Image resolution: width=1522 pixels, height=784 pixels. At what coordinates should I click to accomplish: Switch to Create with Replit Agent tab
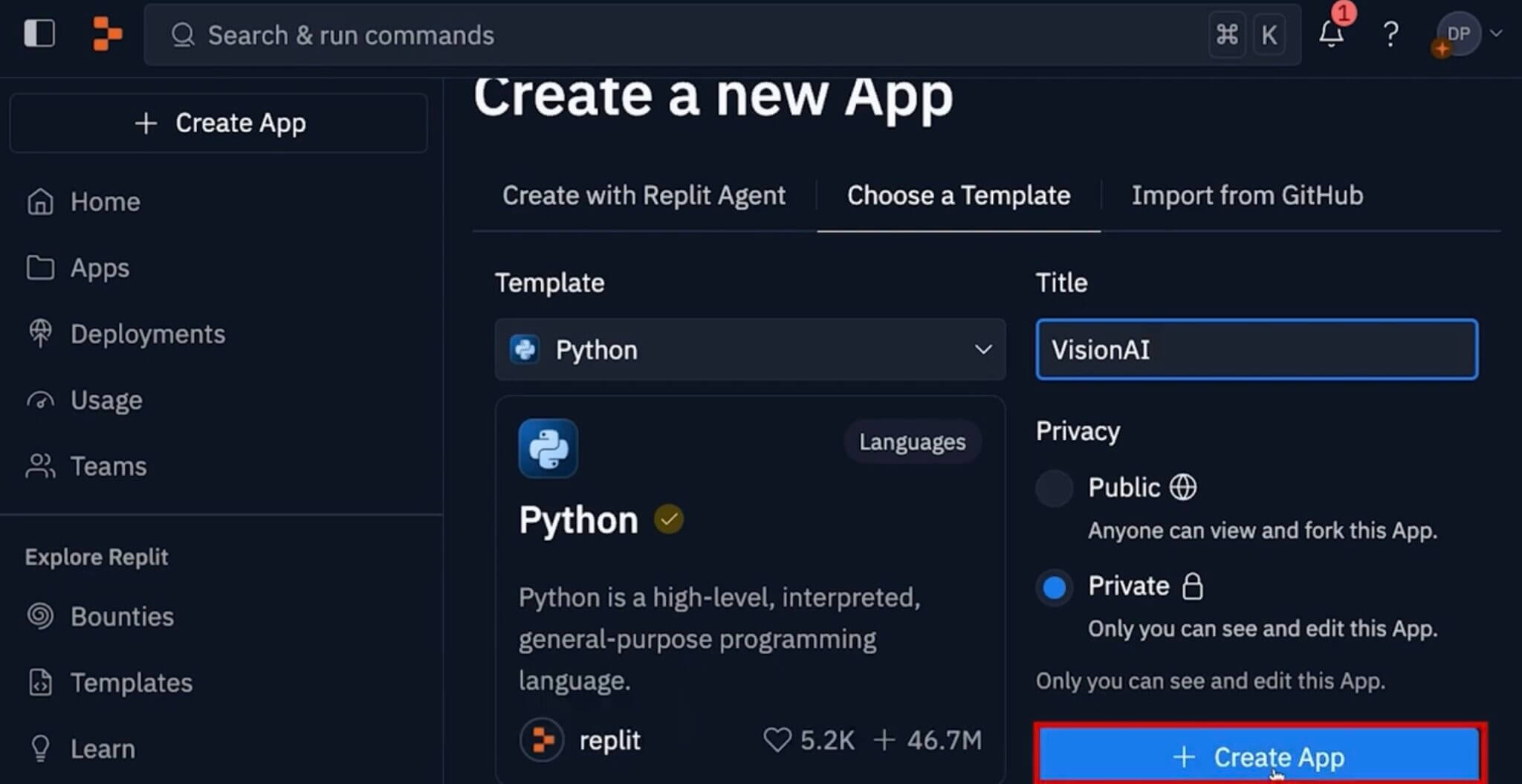point(644,195)
